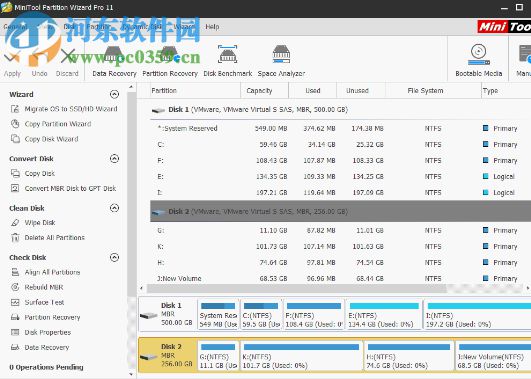
Task: Select the G: partition row
Action: coord(340,230)
